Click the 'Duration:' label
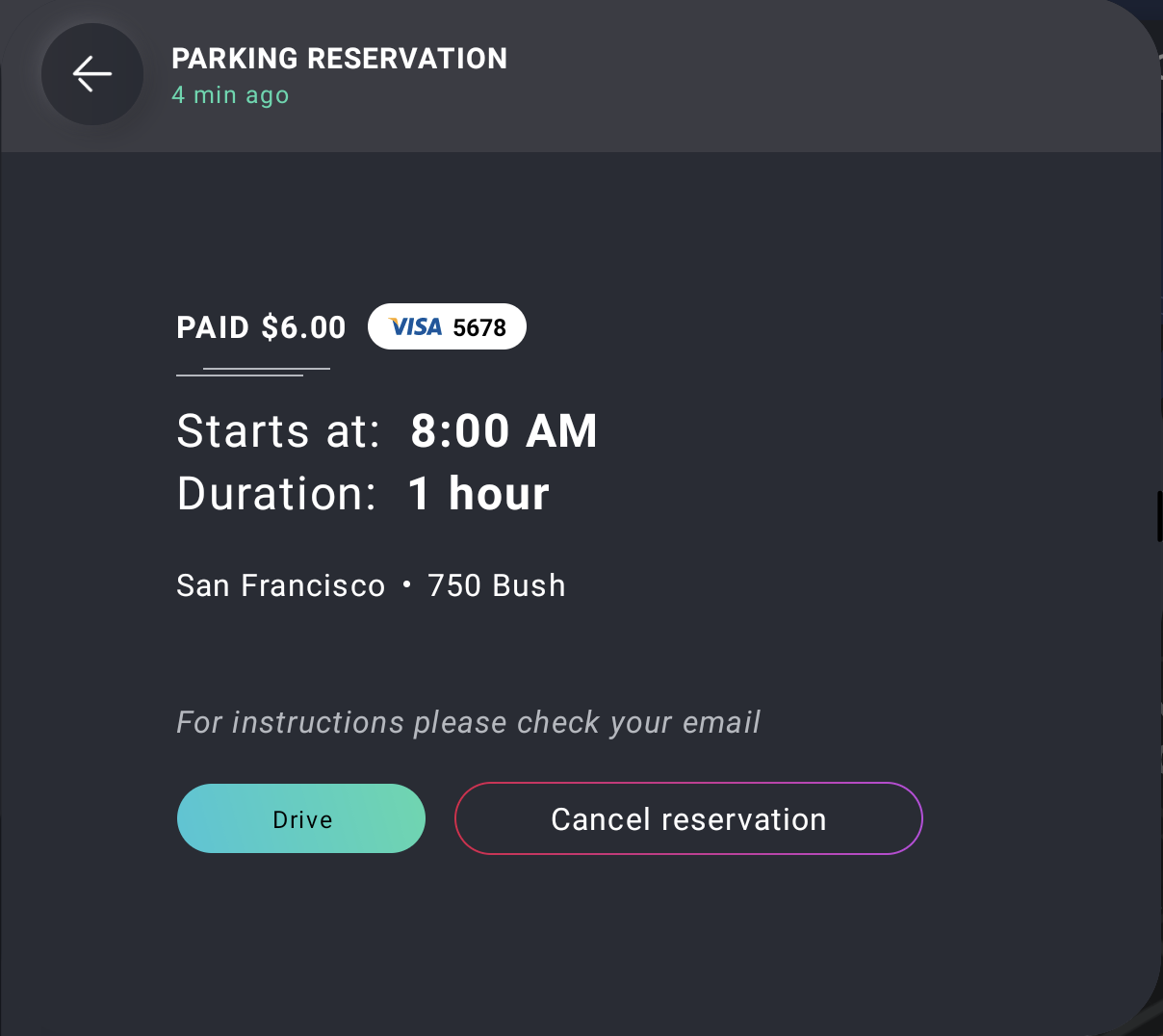The width and height of the screenshot is (1163, 1036). click(276, 494)
